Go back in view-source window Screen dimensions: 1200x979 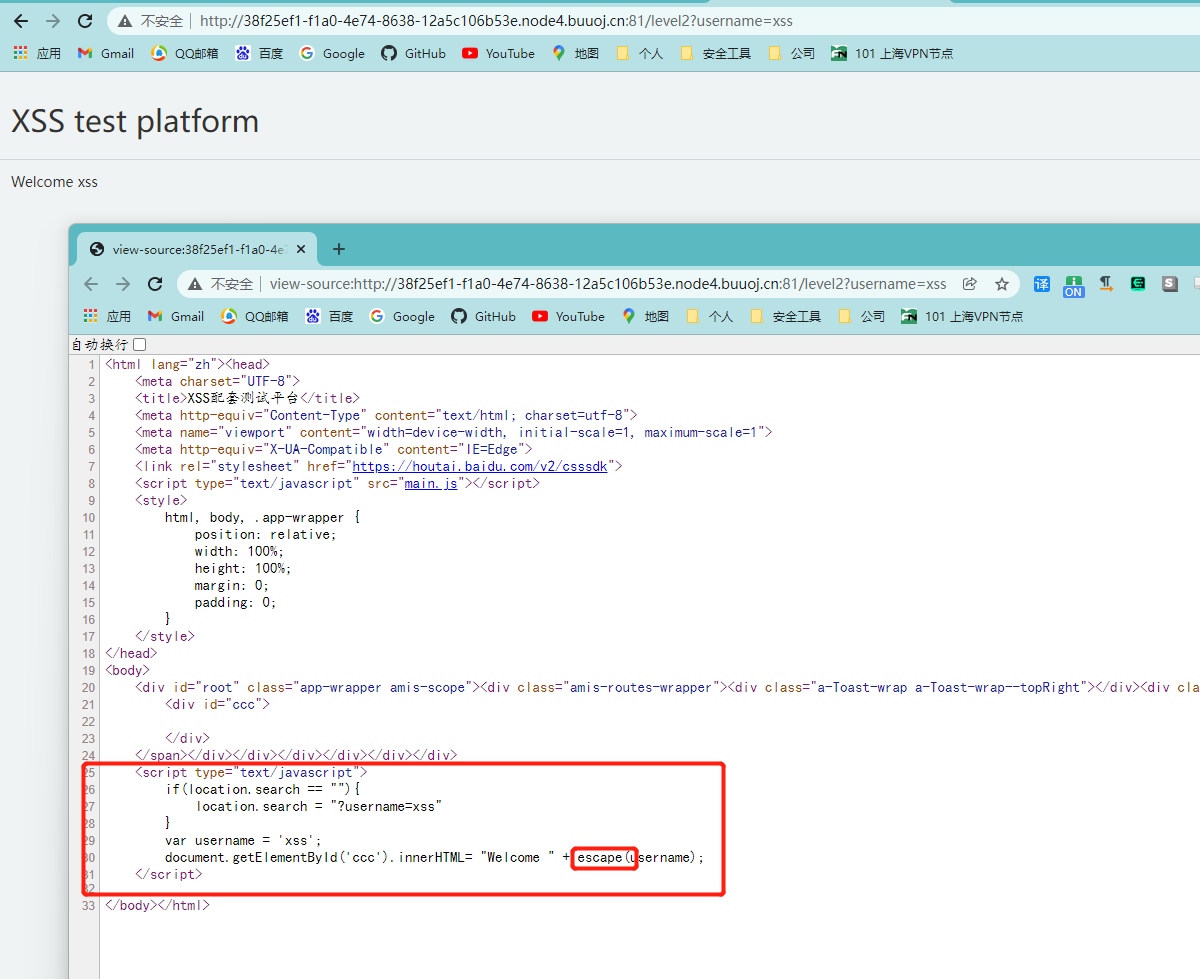91,284
